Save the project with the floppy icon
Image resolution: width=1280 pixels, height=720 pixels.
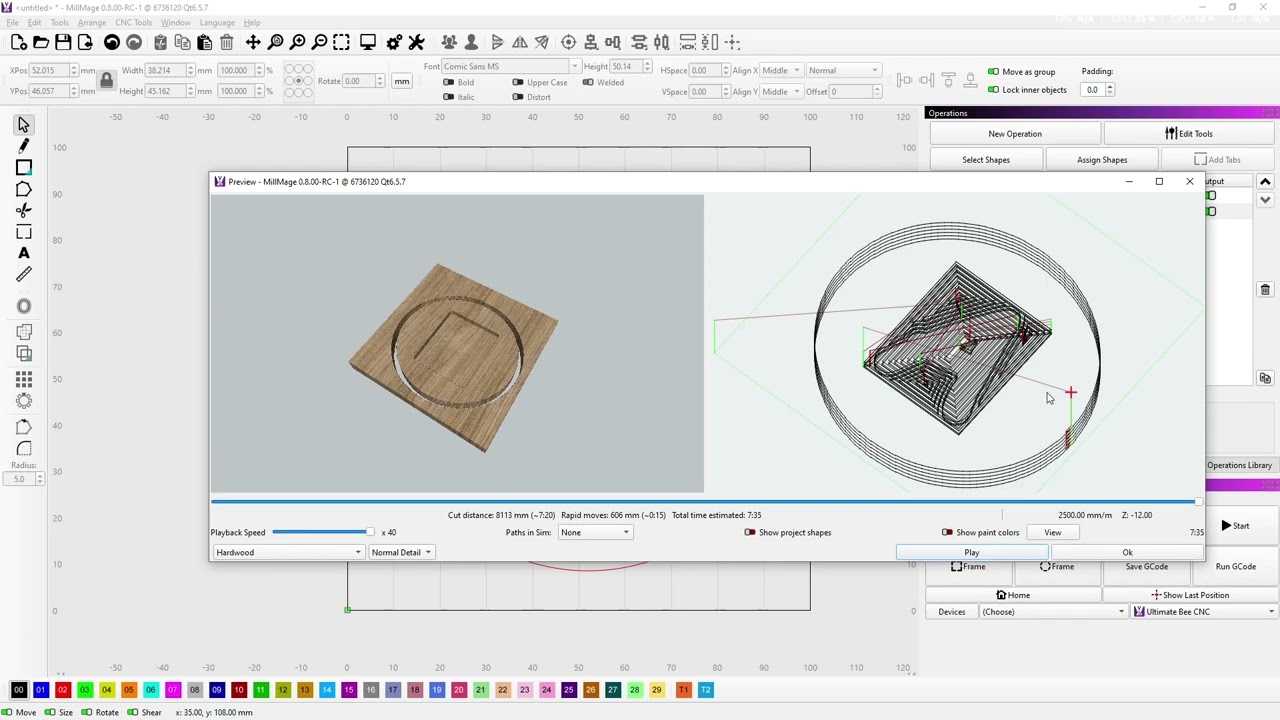click(x=63, y=42)
